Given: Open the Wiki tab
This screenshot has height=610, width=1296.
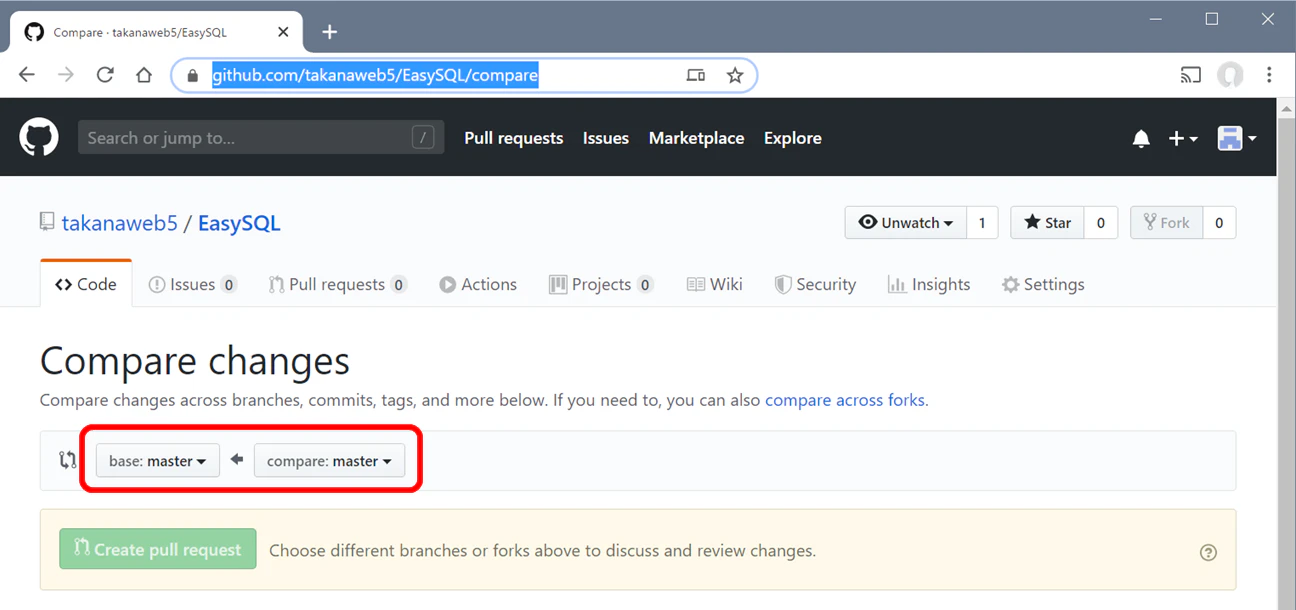Looking at the screenshot, I should tap(715, 284).
